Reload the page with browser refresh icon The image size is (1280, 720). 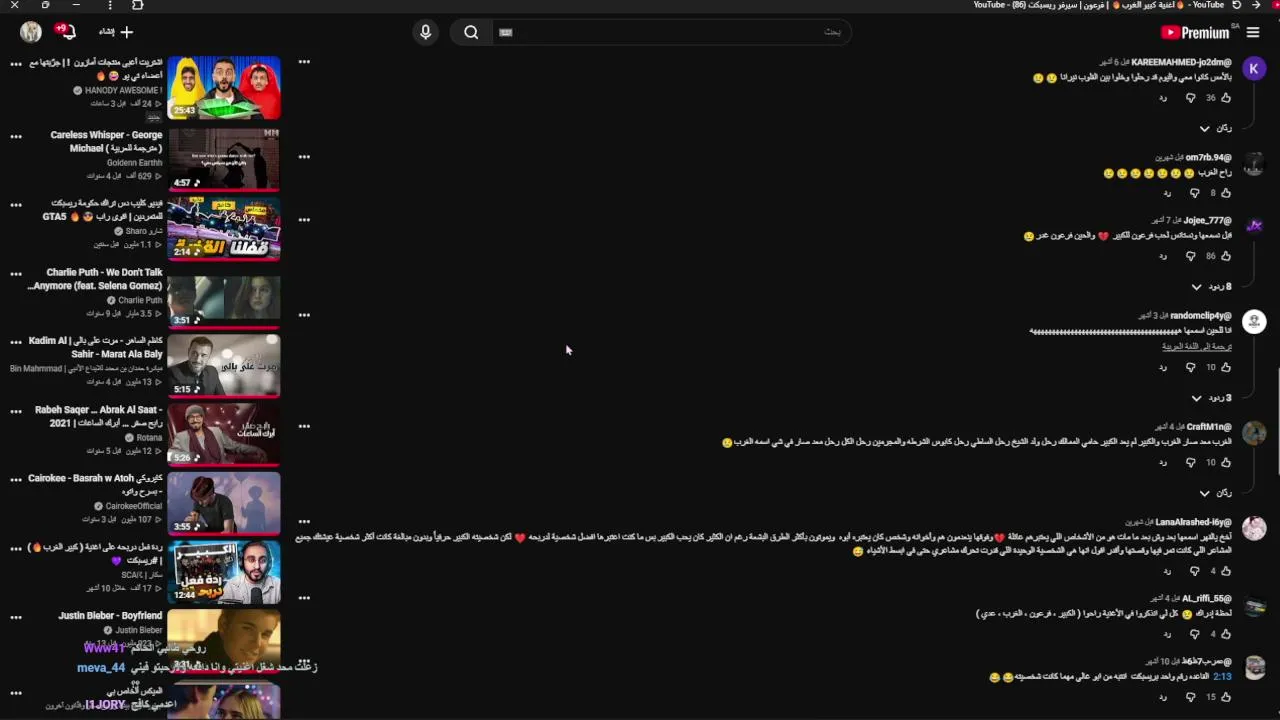[x=1237, y=5]
